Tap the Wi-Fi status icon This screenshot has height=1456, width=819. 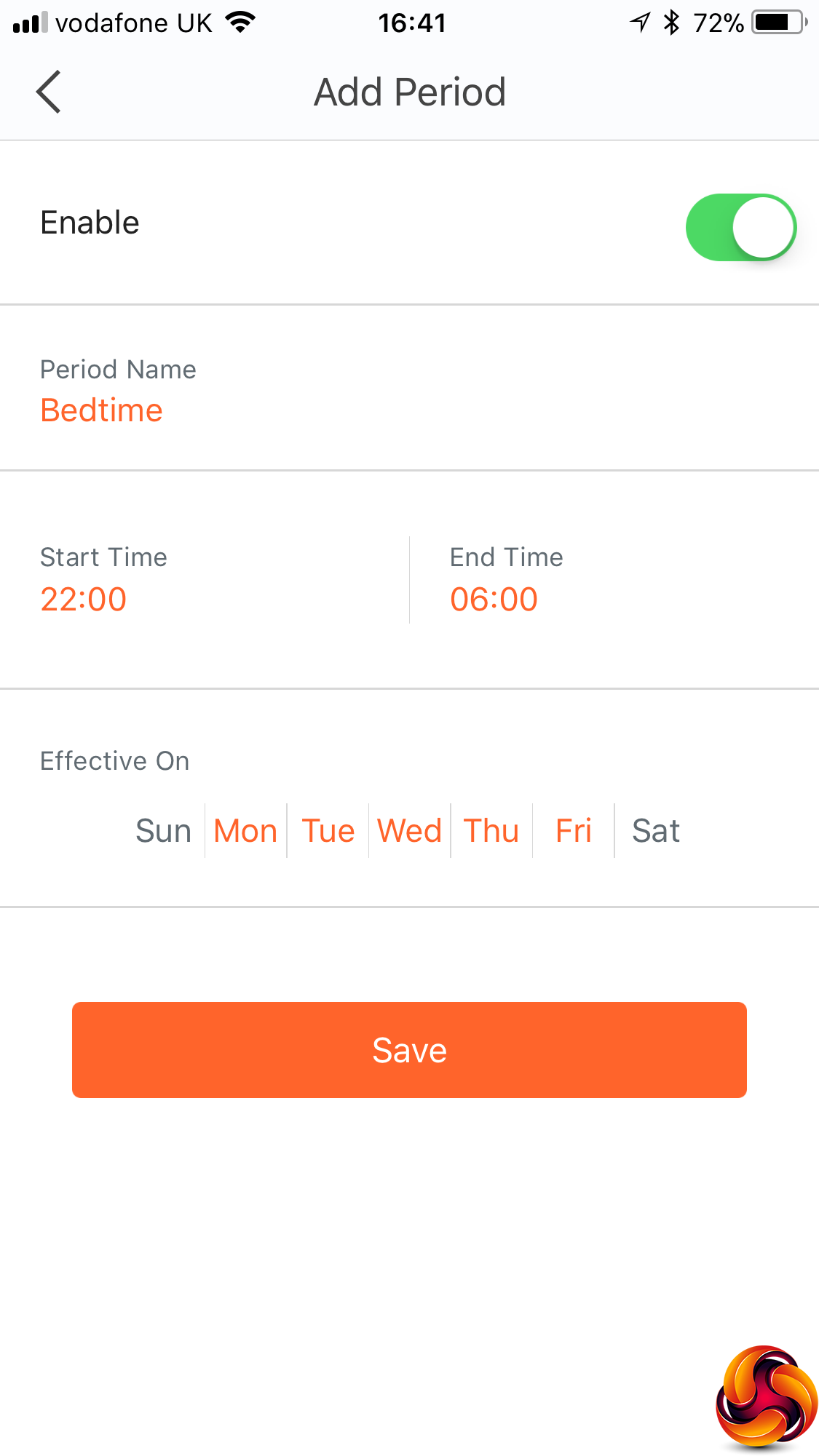tap(240, 23)
